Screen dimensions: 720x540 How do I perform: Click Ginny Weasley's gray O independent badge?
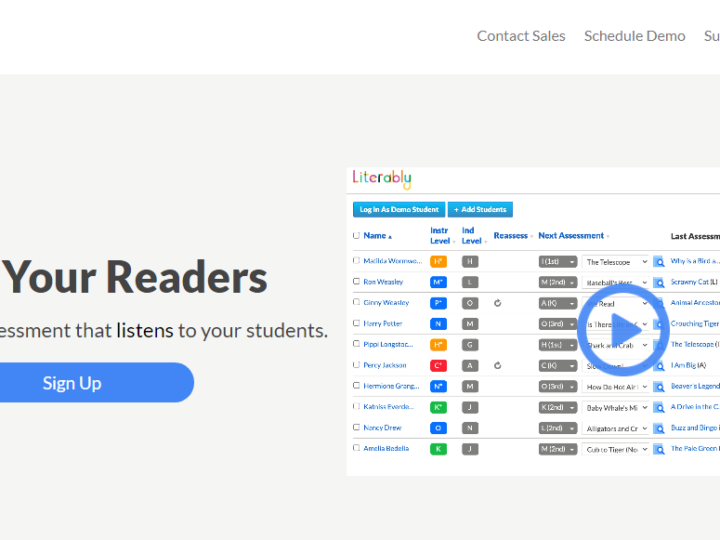coord(470,303)
